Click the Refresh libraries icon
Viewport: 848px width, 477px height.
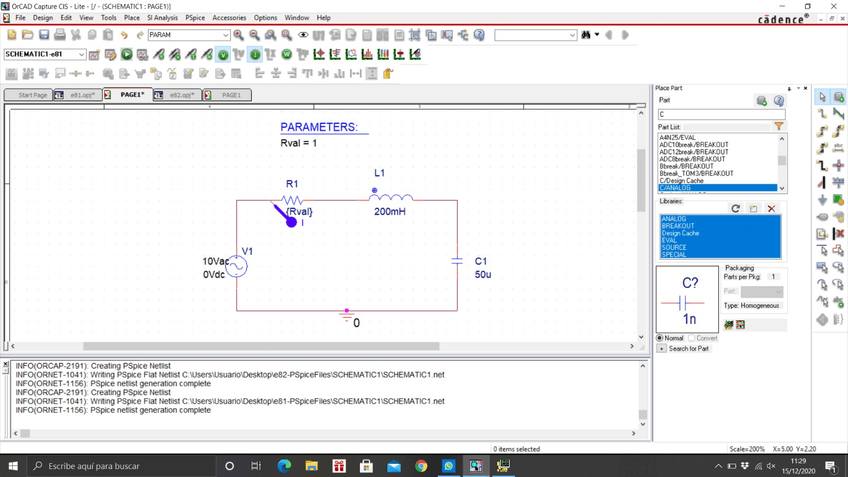point(736,208)
